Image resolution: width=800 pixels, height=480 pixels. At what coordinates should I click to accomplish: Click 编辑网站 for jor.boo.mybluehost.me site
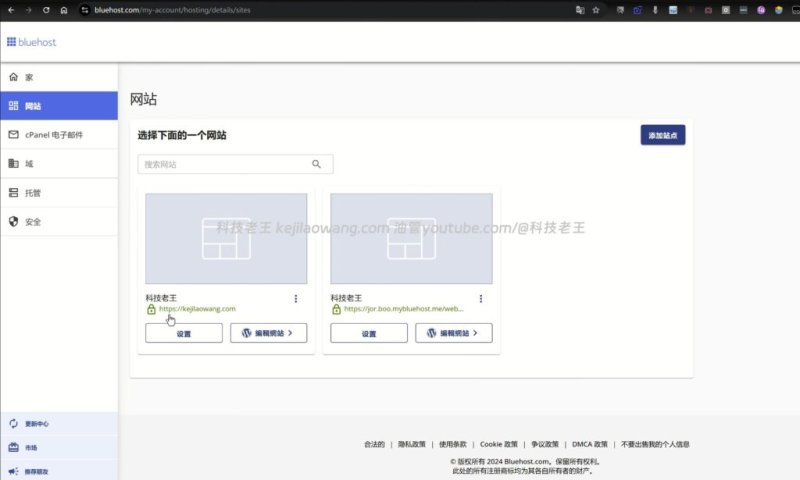coord(454,333)
